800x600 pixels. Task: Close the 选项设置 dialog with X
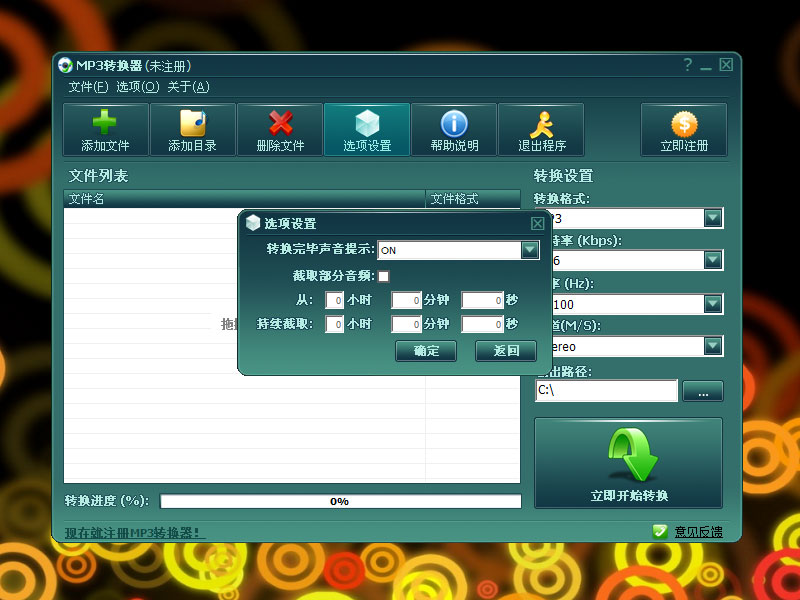pos(537,223)
